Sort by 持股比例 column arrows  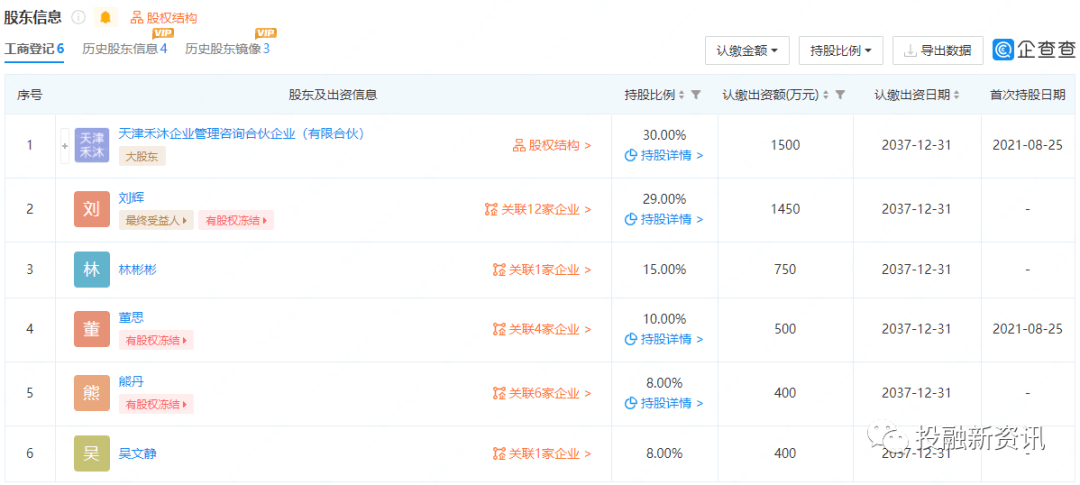pyautogui.click(x=681, y=95)
